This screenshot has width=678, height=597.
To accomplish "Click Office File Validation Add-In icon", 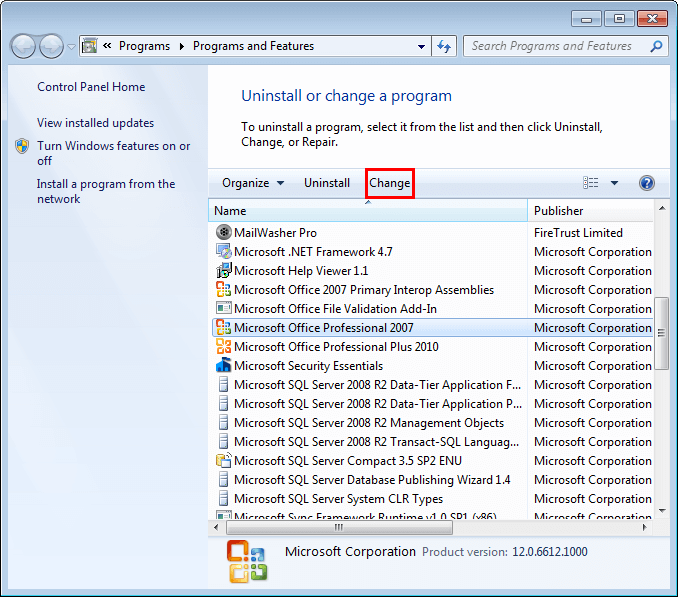I will point(224,308).
